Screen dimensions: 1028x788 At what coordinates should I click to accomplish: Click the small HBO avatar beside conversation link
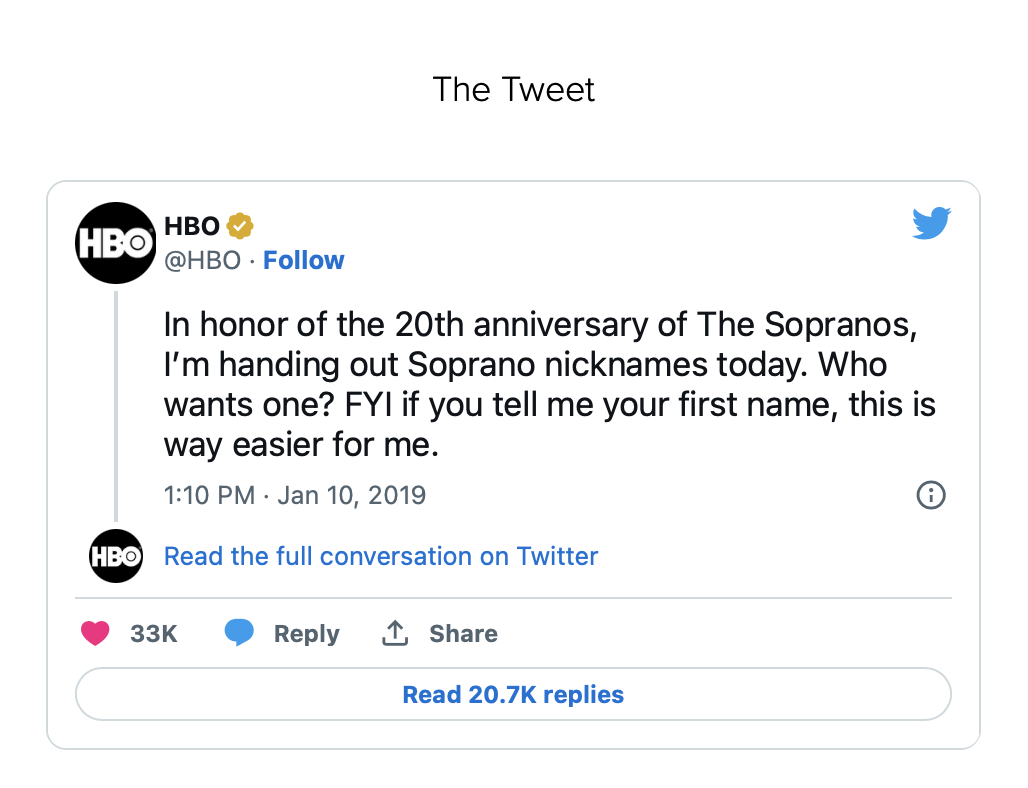click(116, 556)
